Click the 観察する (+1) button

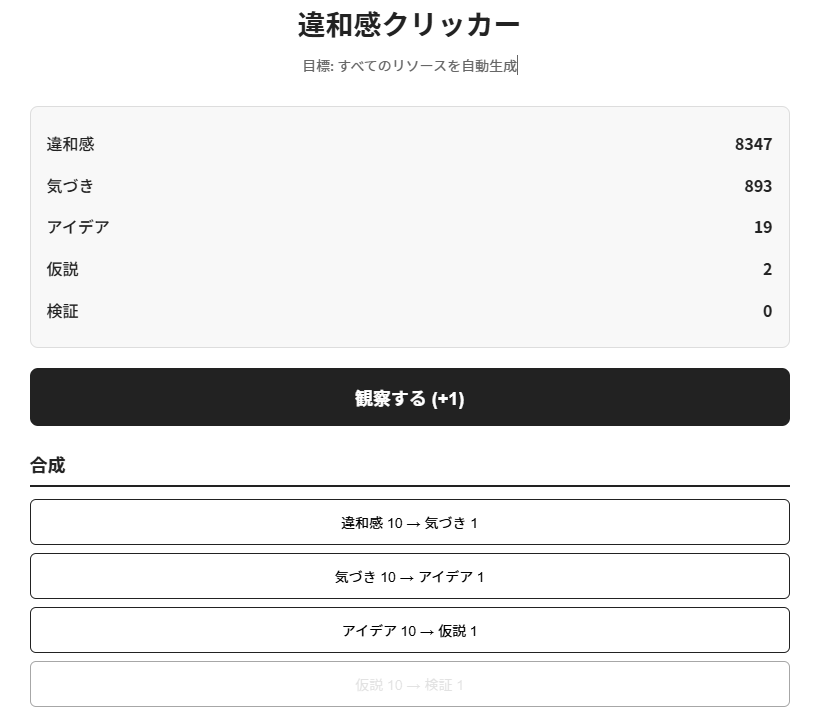tap(409, 398)
